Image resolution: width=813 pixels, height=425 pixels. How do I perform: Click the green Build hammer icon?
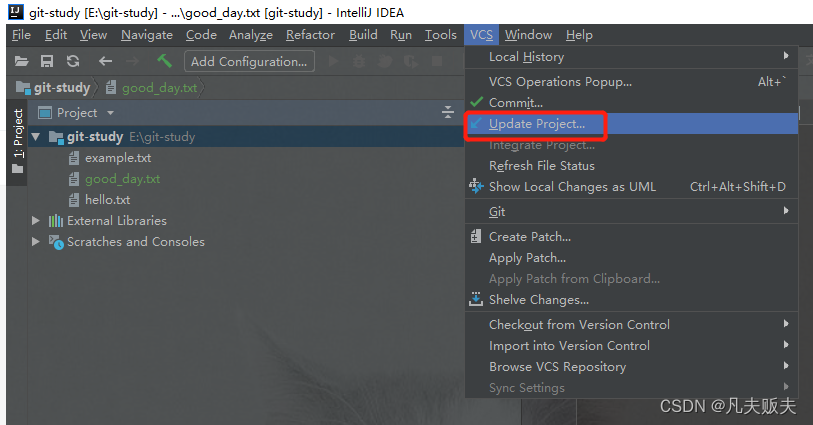(164, 61)
